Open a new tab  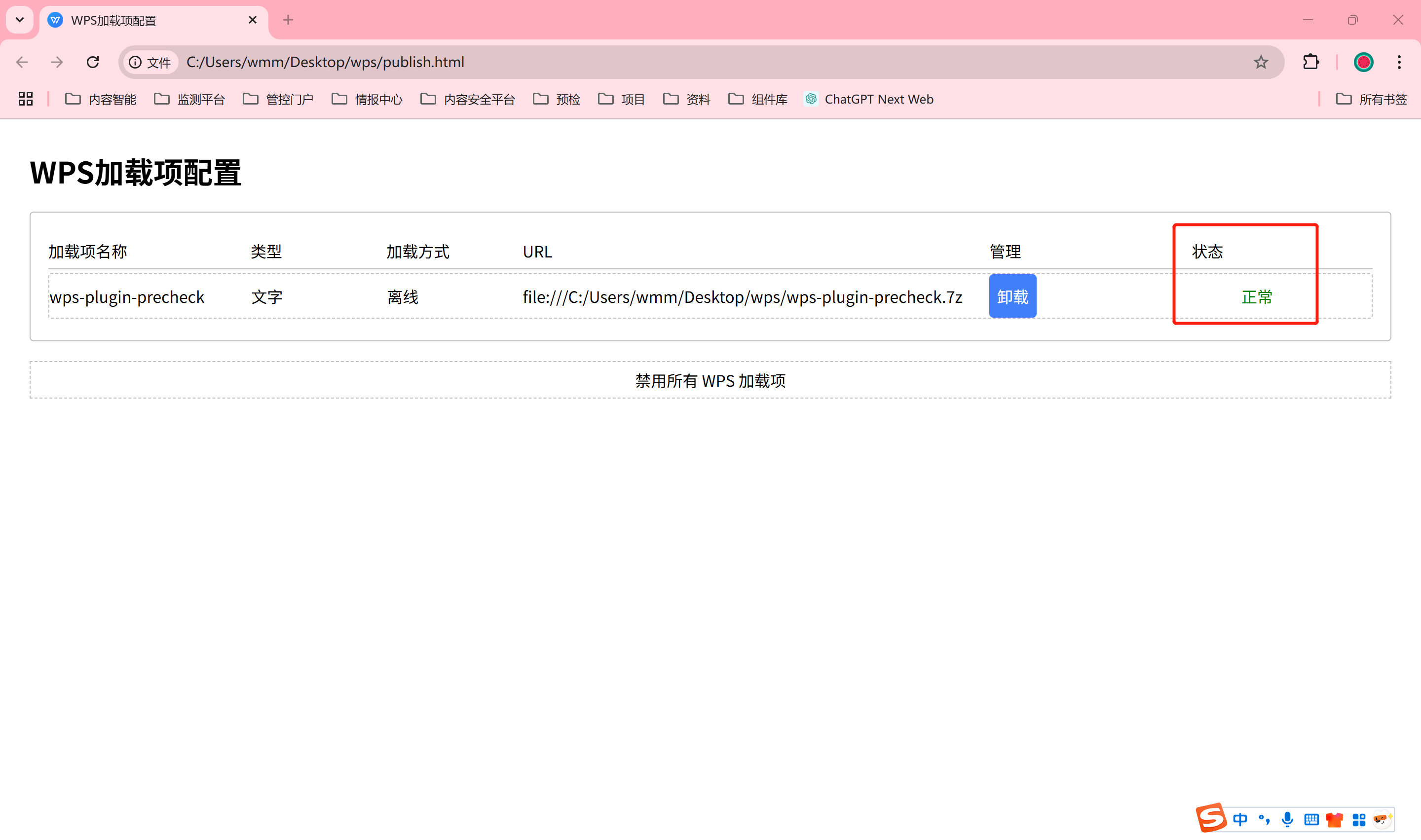pyautogui.click(x=288, y=20)
